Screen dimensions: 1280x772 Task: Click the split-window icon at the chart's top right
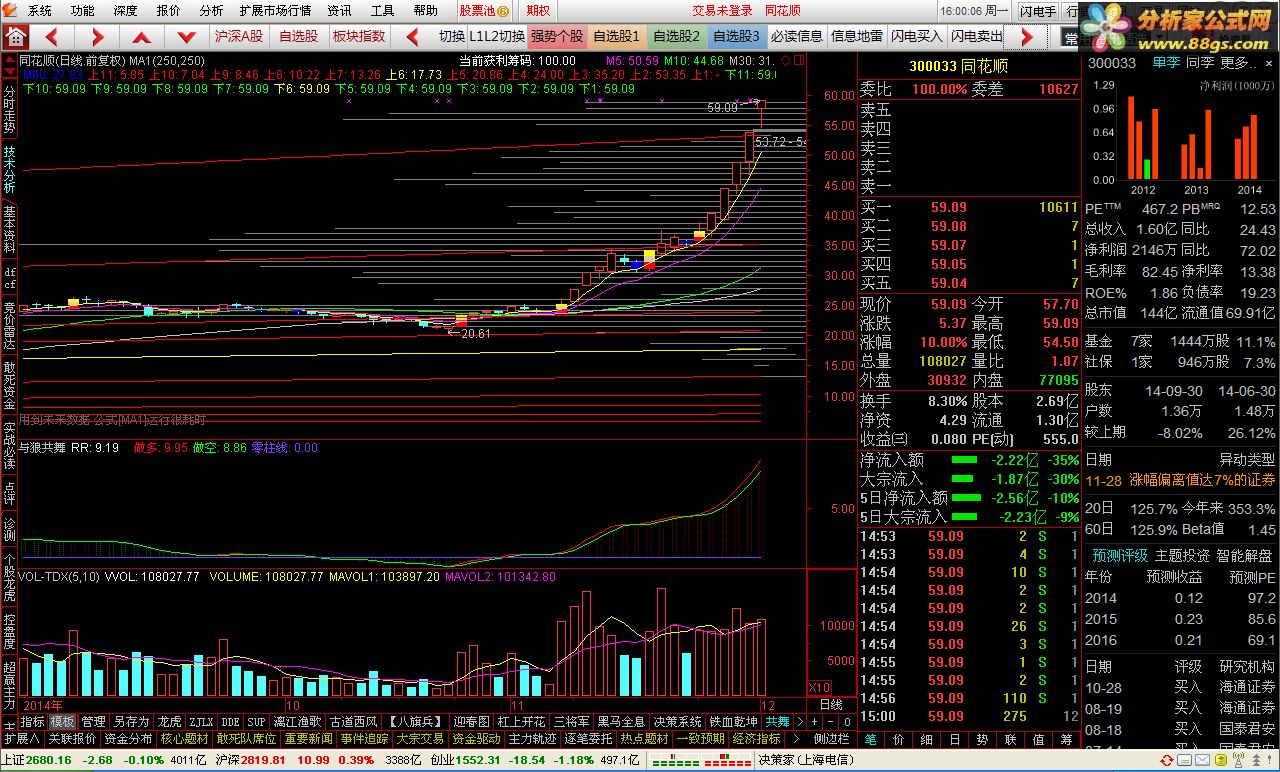click(x=797, y=60)
